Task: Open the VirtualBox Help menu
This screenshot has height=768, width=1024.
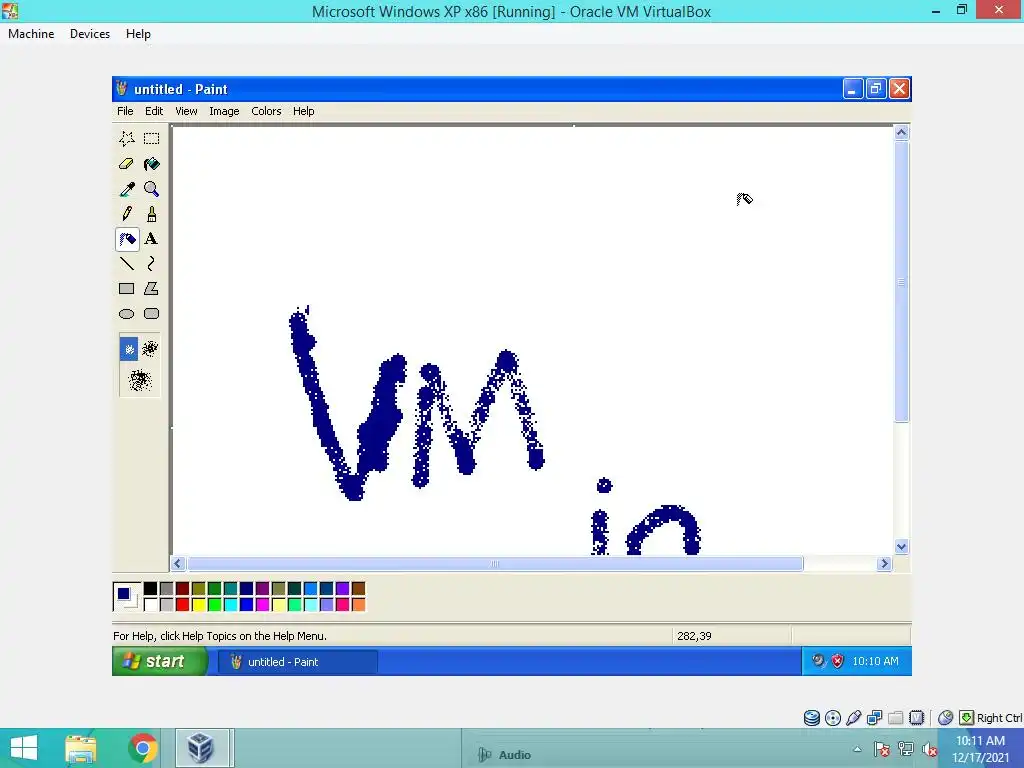Action: point(138,34)
